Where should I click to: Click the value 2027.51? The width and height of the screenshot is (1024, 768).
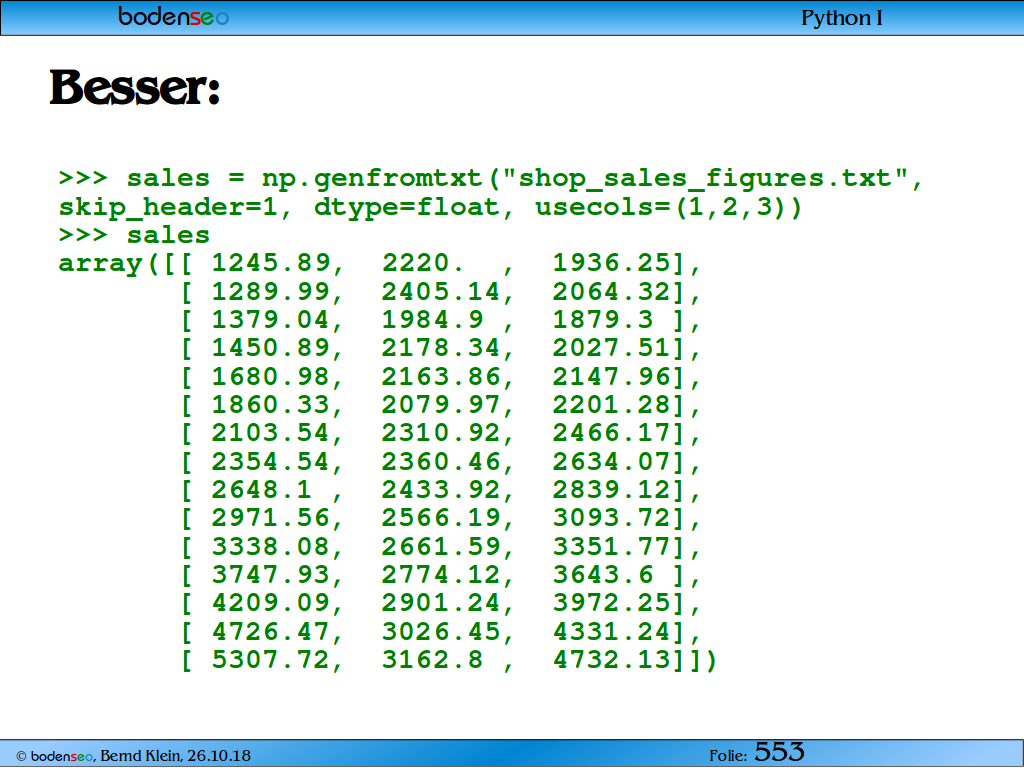pos(612,347)
